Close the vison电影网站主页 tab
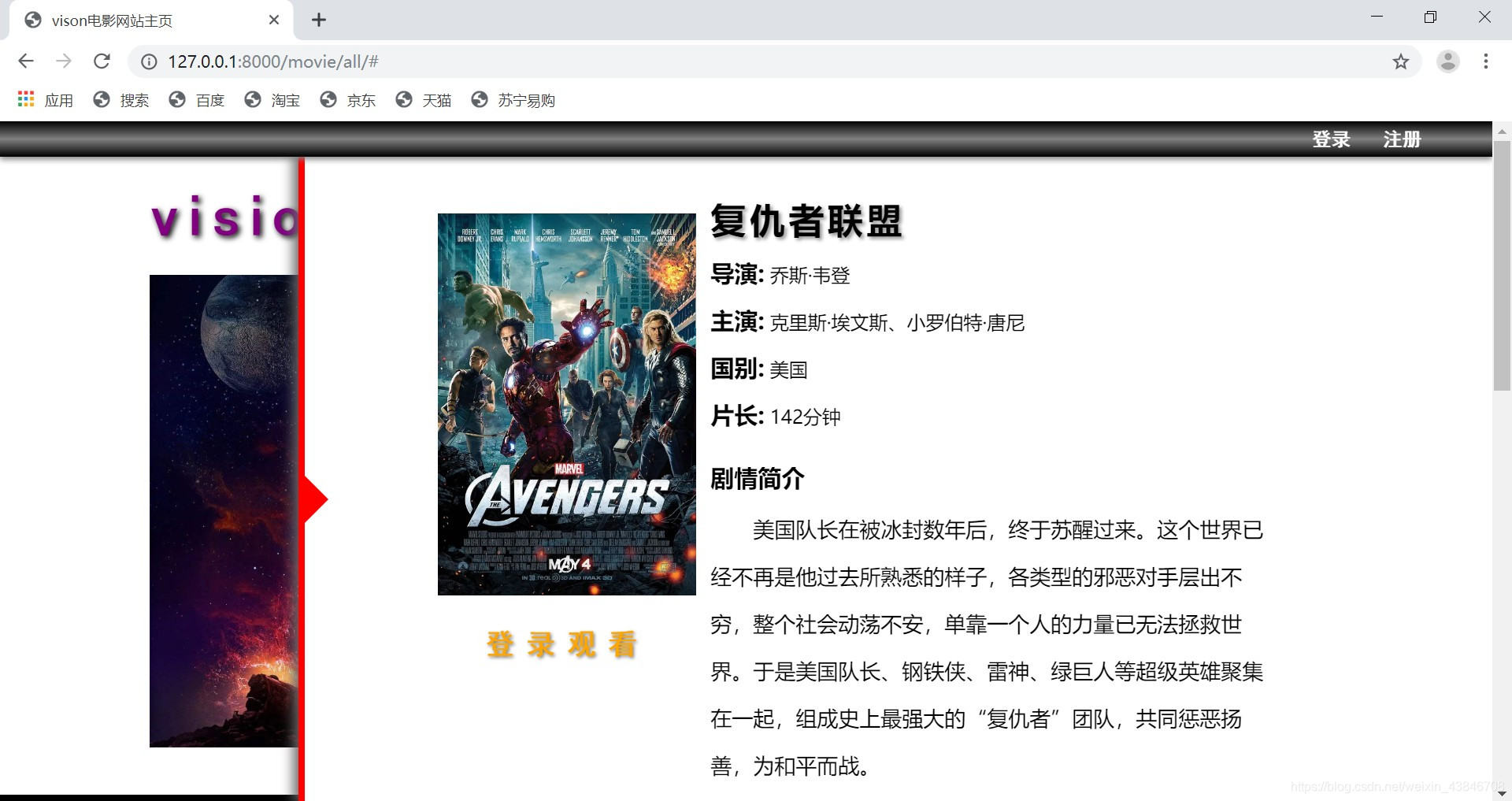 point(274,20)
